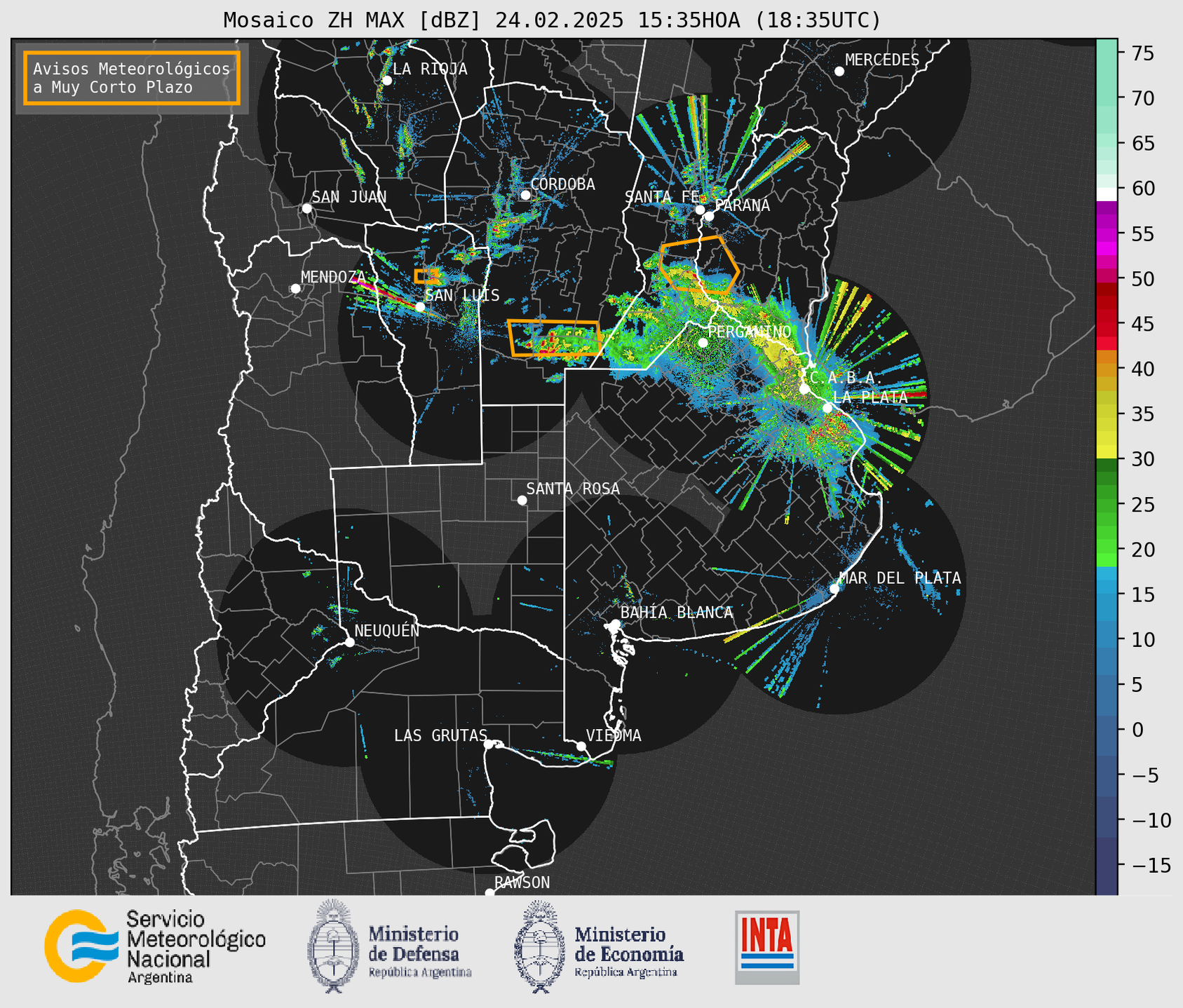Click the Avisos Meteorológicos a Muy Corto Plazo legend box
Image resolution: width=1183 pixels, height=1008 pixels.
[132, 78]
